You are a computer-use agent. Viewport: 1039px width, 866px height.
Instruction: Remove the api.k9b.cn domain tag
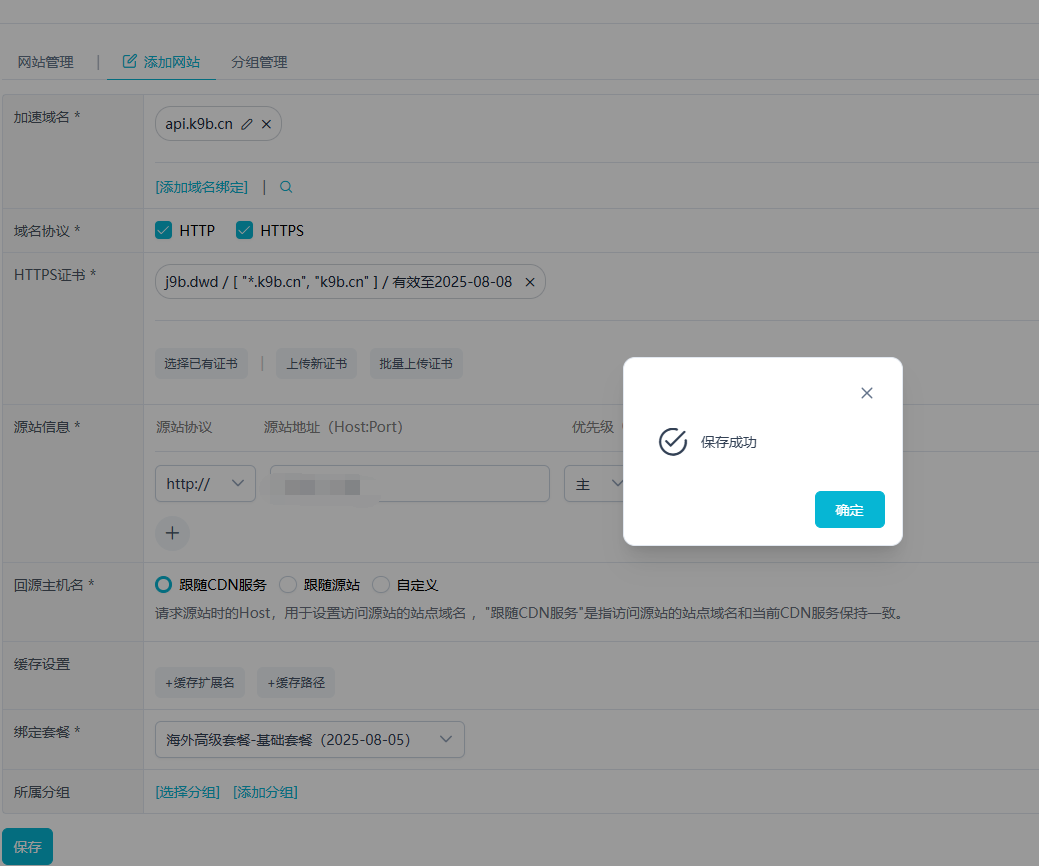pyautogui.click(x=266, y=124)
